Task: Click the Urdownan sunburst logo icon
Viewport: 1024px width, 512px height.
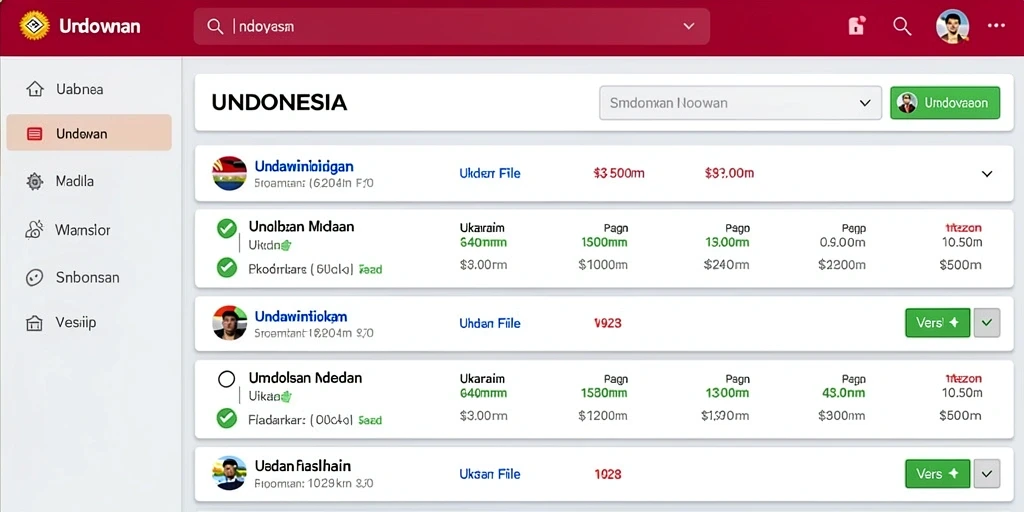Action: [35, 26]
